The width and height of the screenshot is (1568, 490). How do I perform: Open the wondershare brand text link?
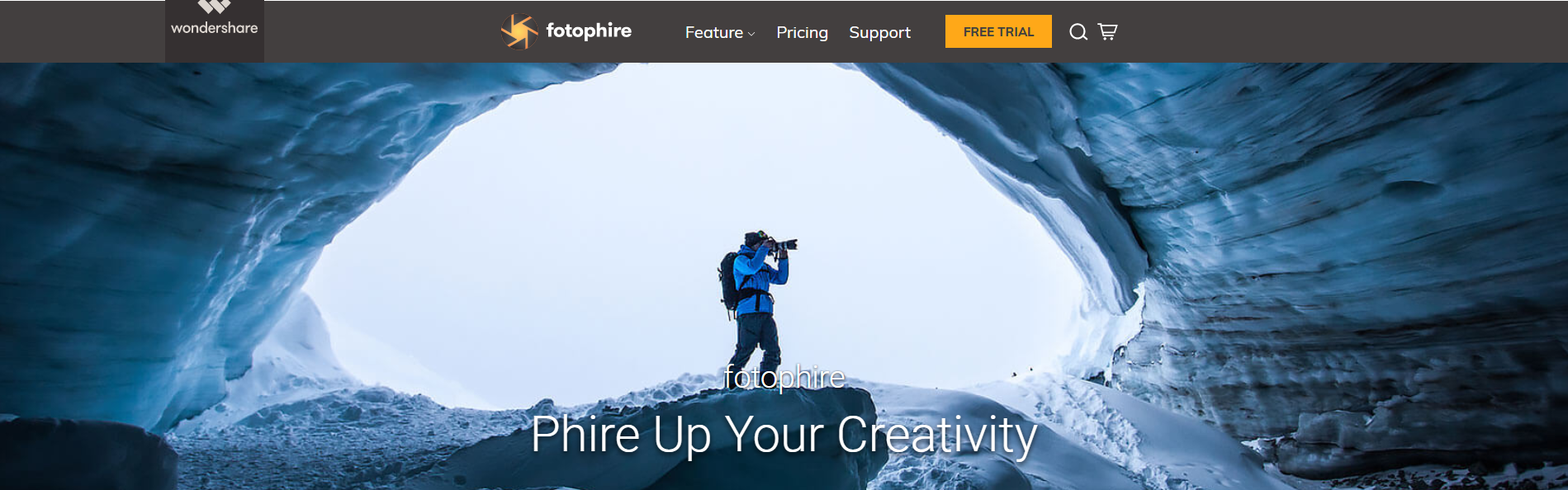point(214,28)
